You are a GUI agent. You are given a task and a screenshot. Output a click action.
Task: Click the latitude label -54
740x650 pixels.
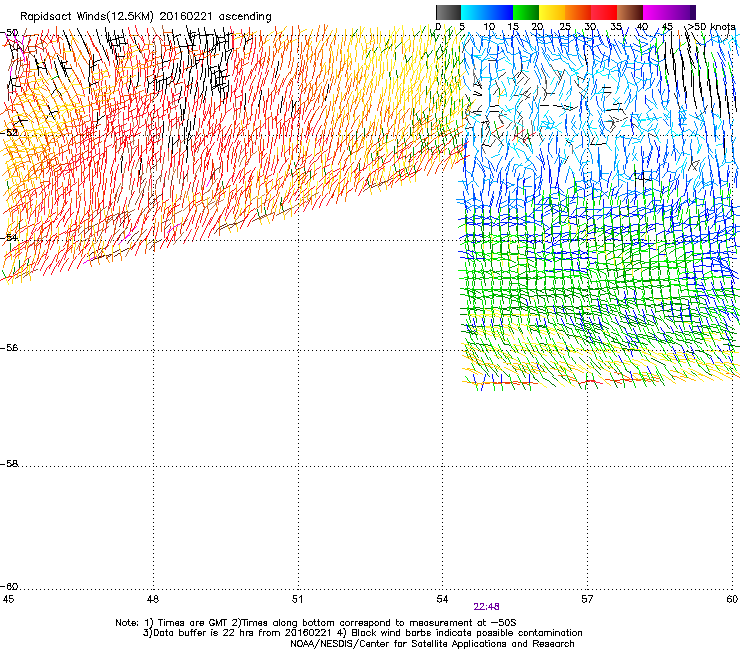coord(9,237)
